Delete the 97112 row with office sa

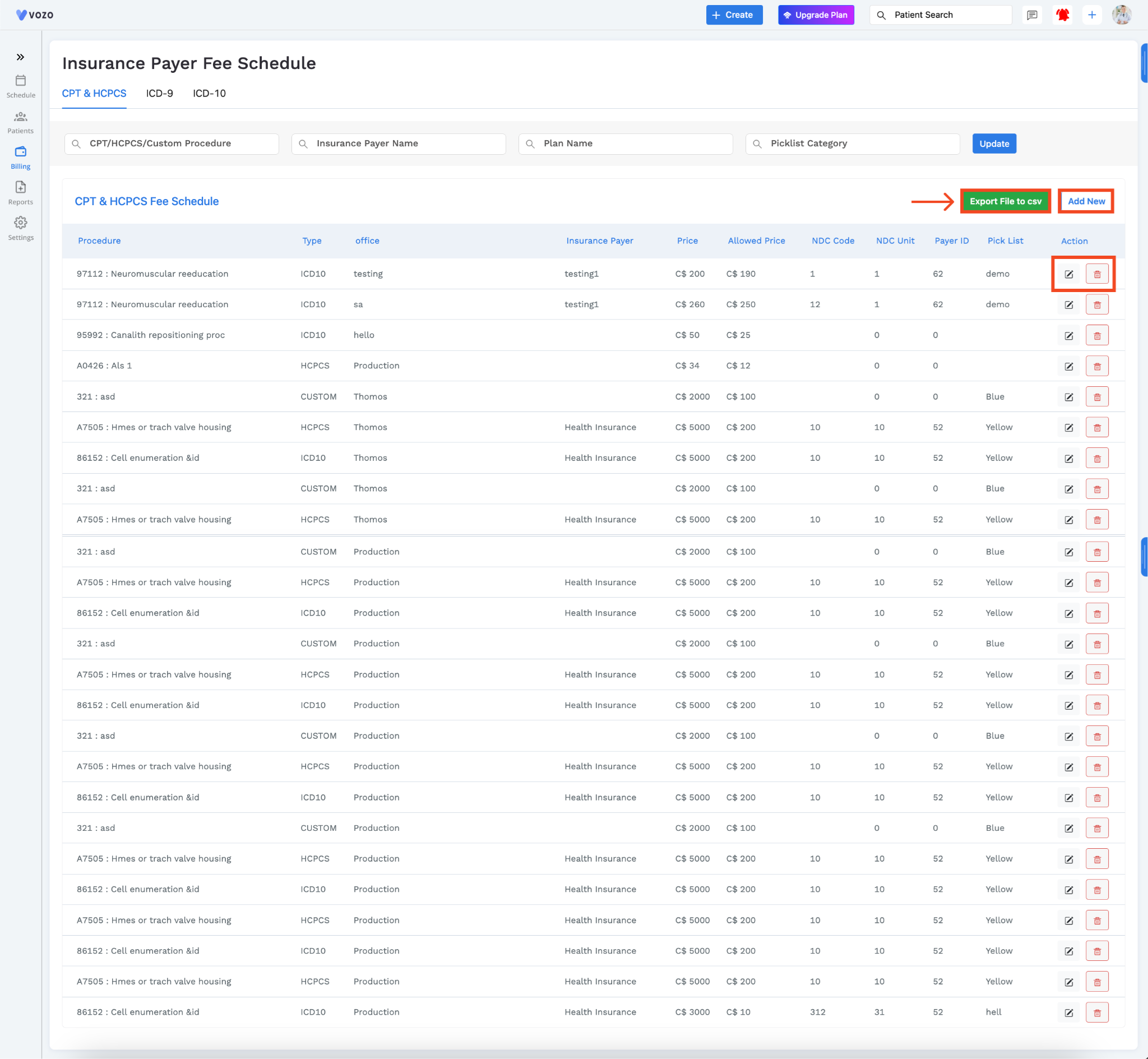coord(1097,305)
